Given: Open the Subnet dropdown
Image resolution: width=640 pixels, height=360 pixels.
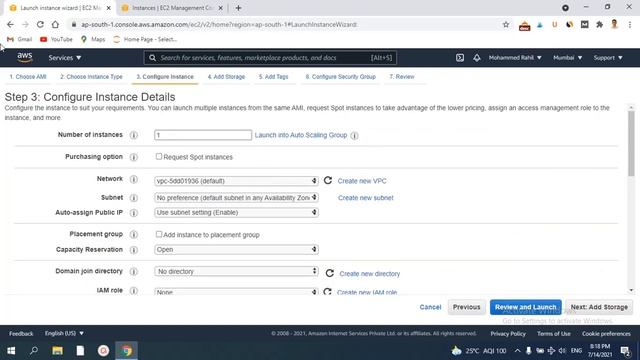Looking at the screenshot, I should point(236,198).
